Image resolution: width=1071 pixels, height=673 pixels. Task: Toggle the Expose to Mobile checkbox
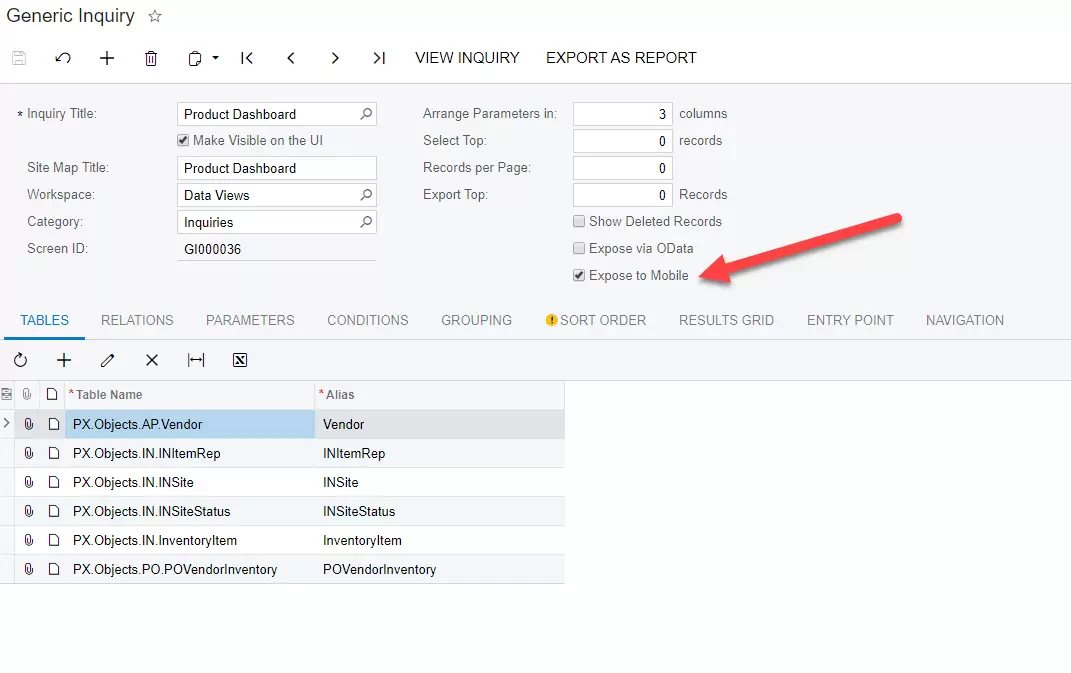(x=579, y=276)
